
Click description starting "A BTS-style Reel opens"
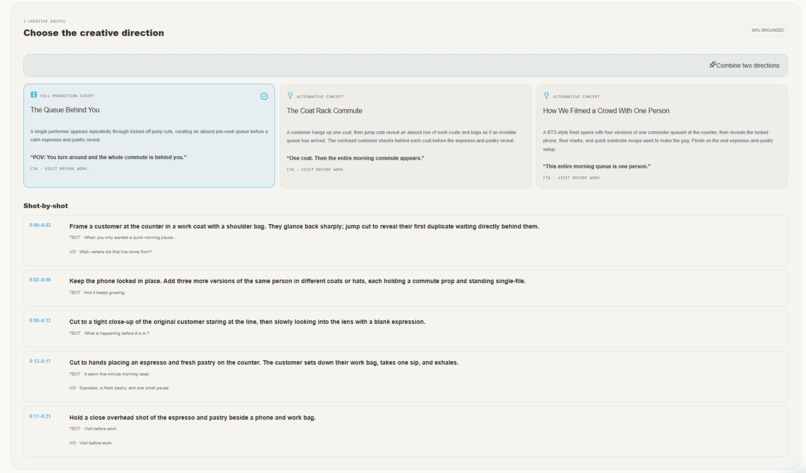point(658,140)
